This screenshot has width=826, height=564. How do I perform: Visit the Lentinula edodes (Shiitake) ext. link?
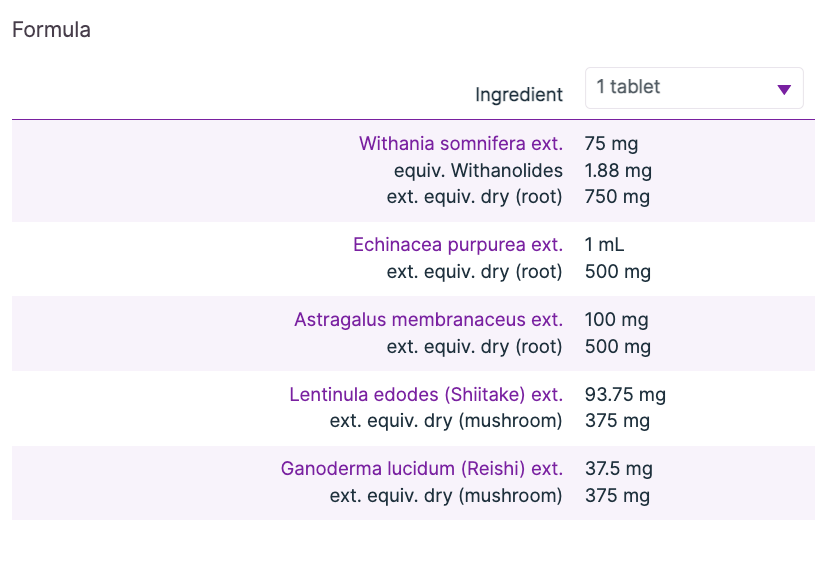pos(426,395)
